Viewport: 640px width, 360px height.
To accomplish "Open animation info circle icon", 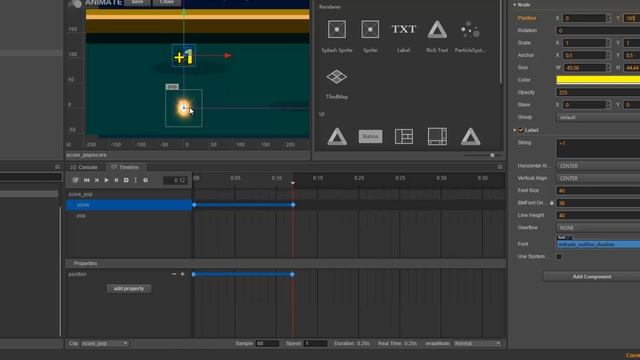I will pyautogui.click(x=145, y=180).
